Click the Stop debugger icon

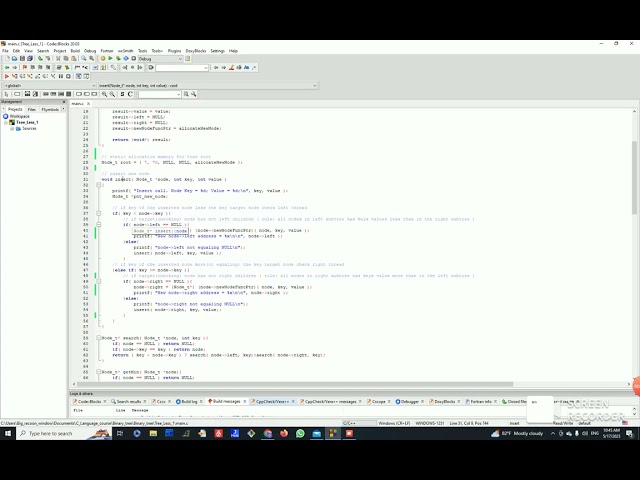68,76
